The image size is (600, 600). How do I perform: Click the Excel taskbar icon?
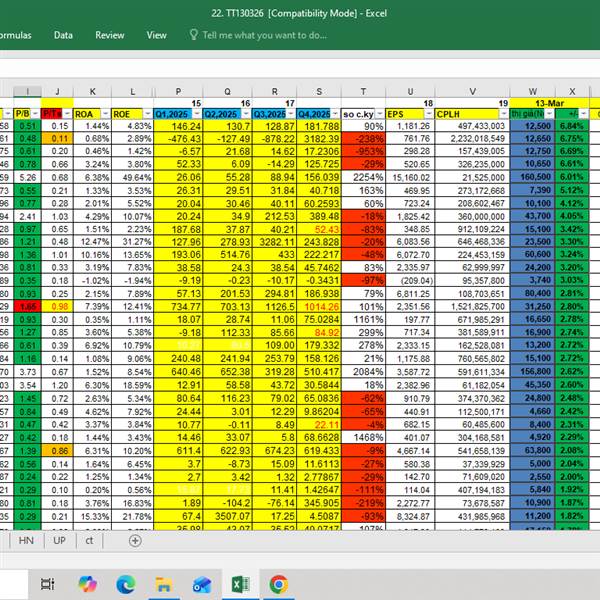(240, 585)
